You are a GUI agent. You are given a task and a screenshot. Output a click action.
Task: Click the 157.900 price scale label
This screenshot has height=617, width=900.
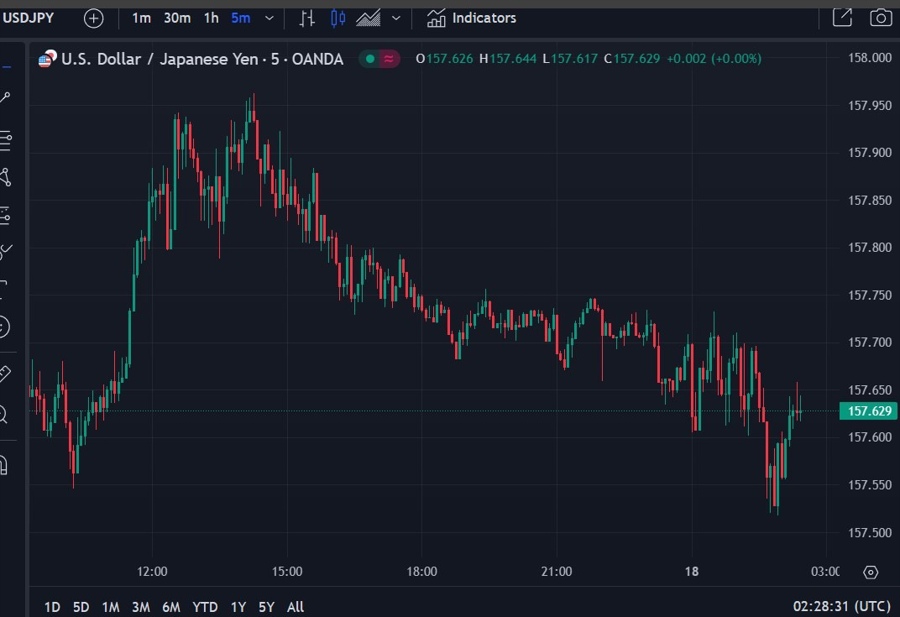click(870, 153)
